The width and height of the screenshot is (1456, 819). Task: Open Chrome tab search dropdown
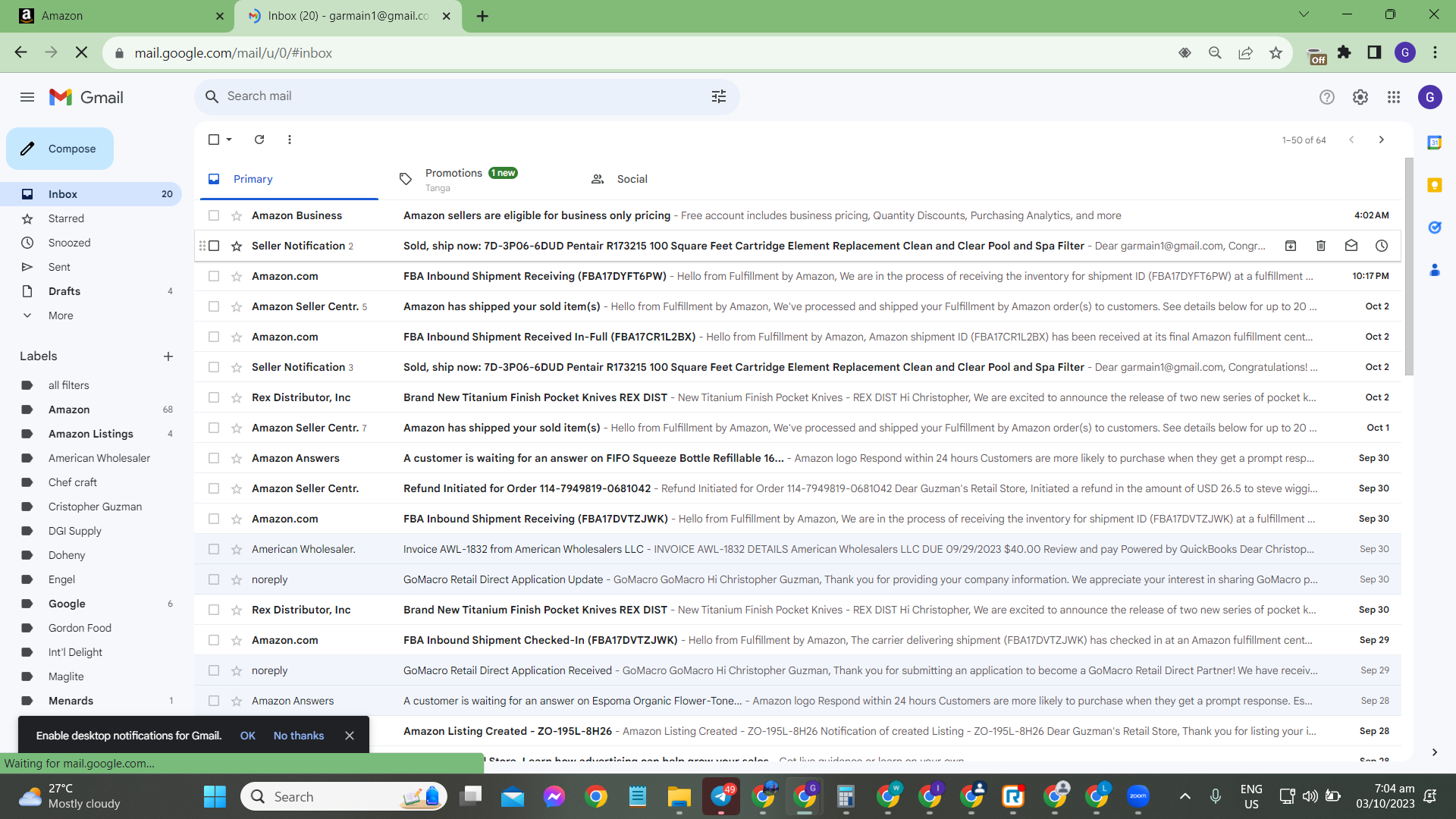pos(1304,14)
